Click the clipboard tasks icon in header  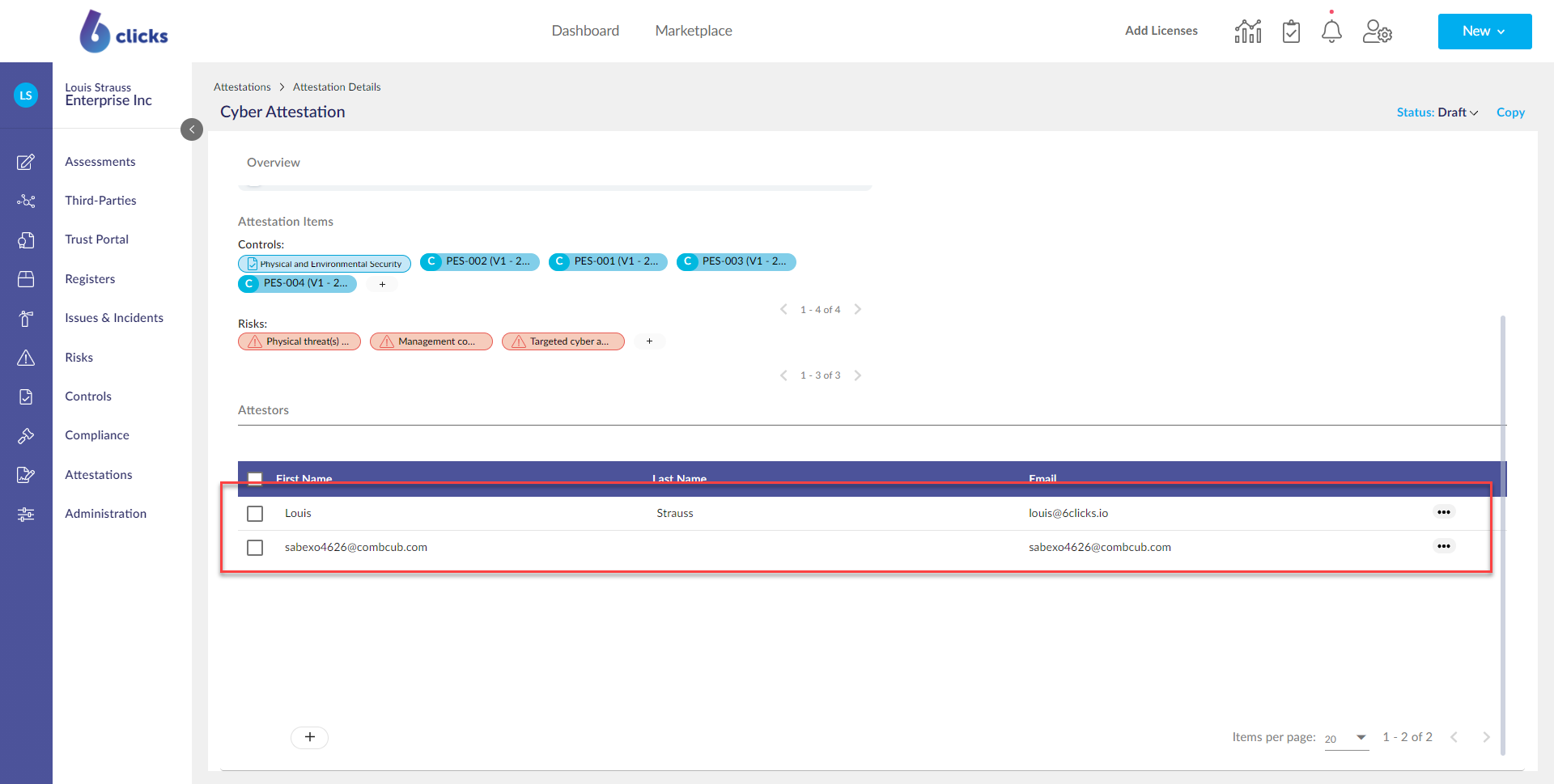[1291, 32]
